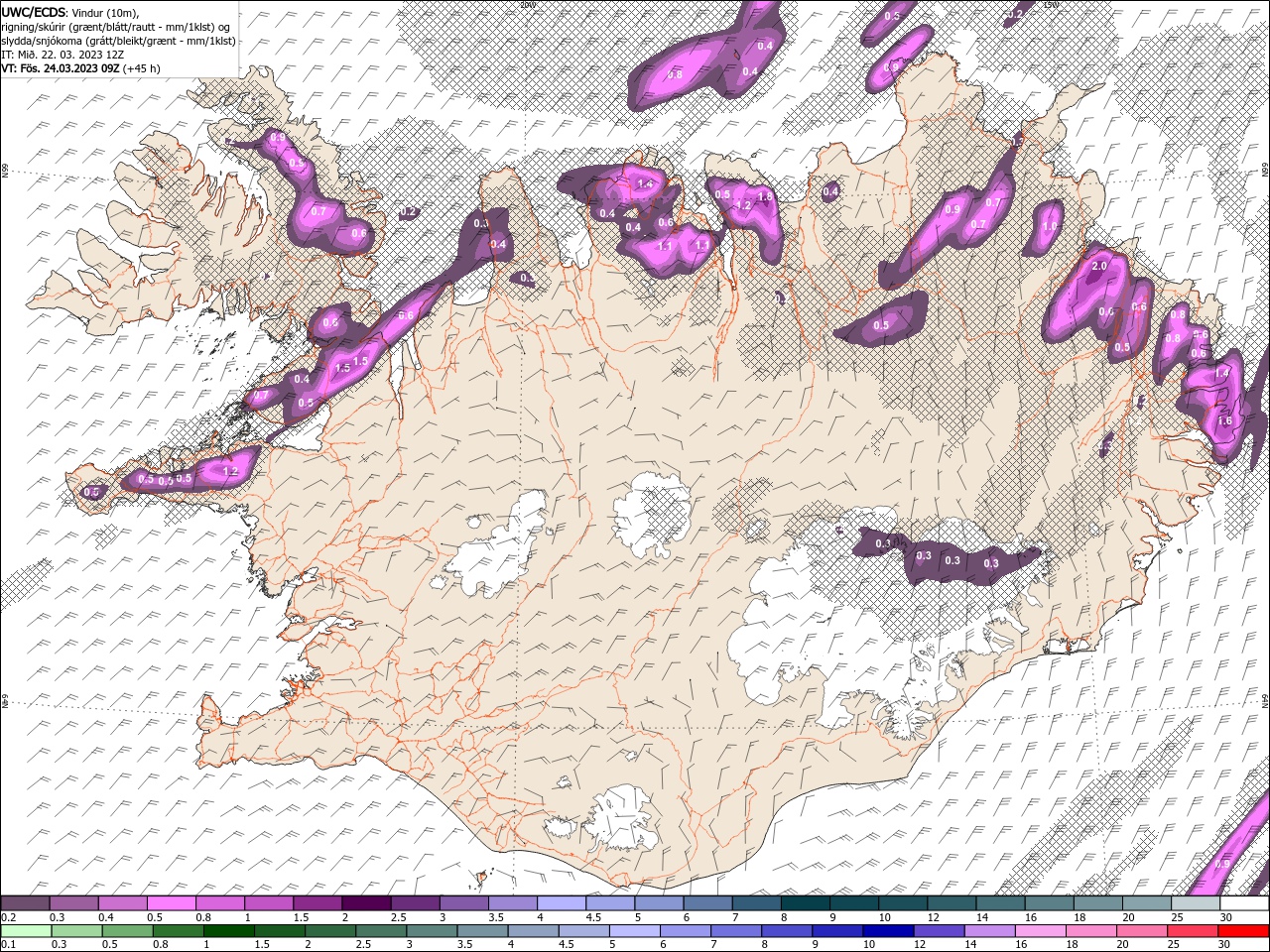
Task: Click the light gray 25 snowfall swatch
Action: [1195, 903]
